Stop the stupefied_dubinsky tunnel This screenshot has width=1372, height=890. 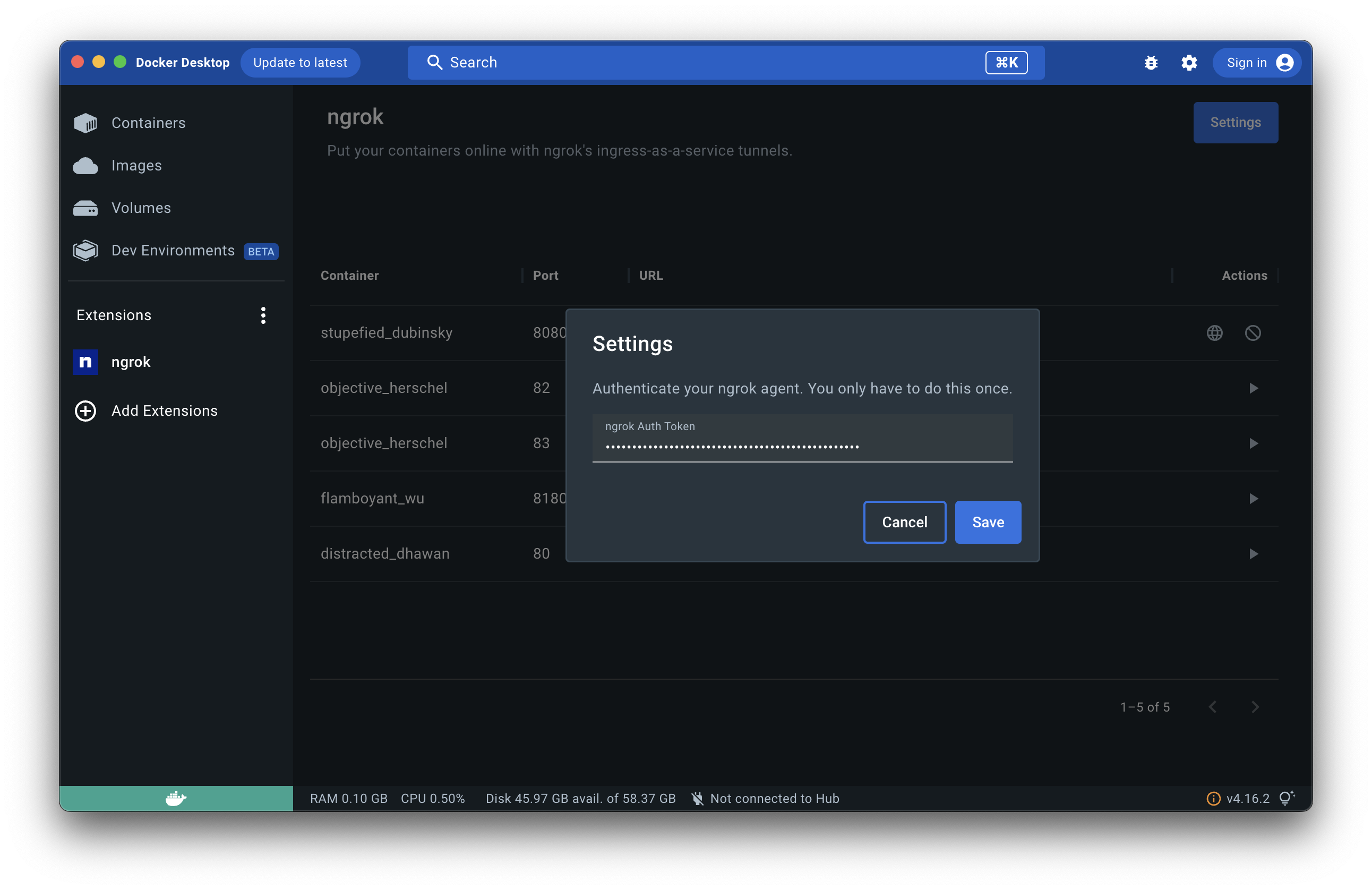pos(1253,332)
